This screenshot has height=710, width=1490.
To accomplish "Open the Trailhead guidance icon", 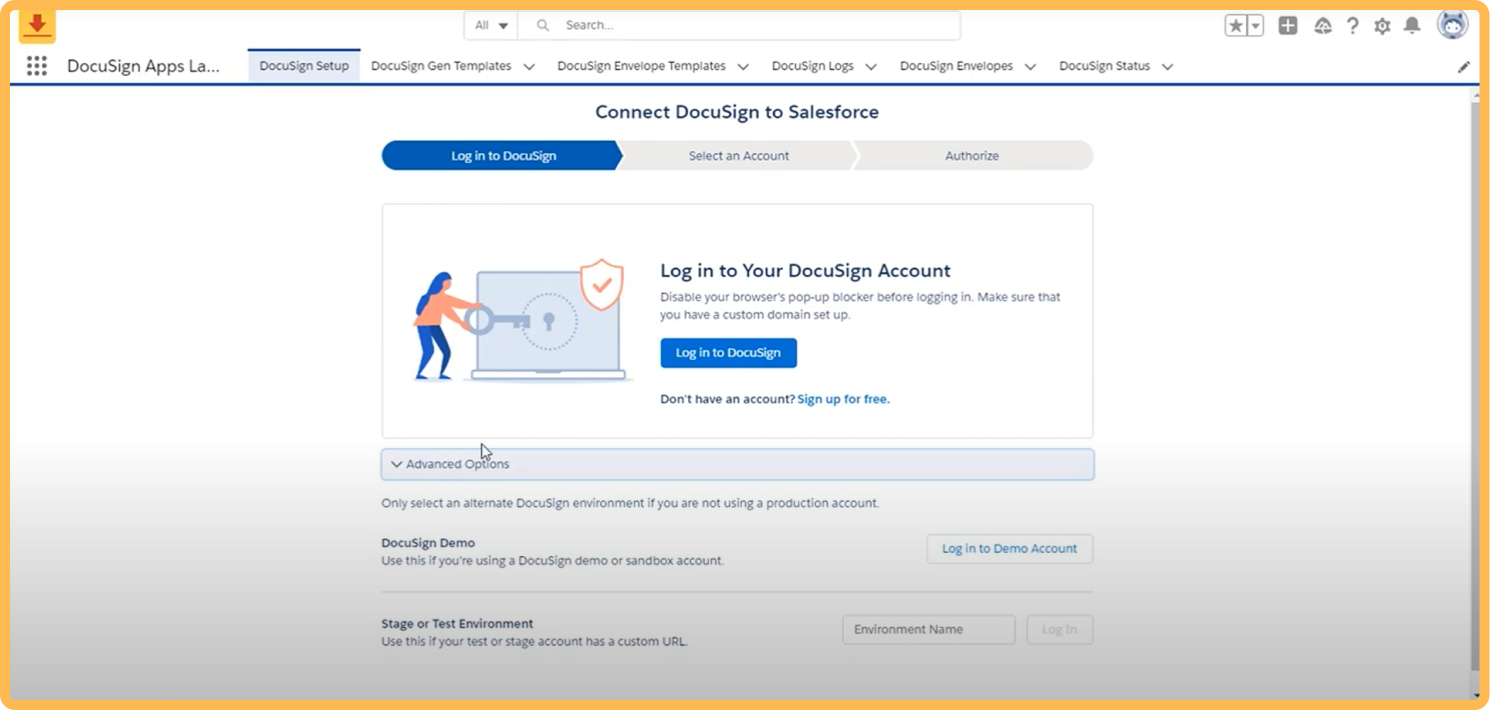I will [x=1322, y=26].
